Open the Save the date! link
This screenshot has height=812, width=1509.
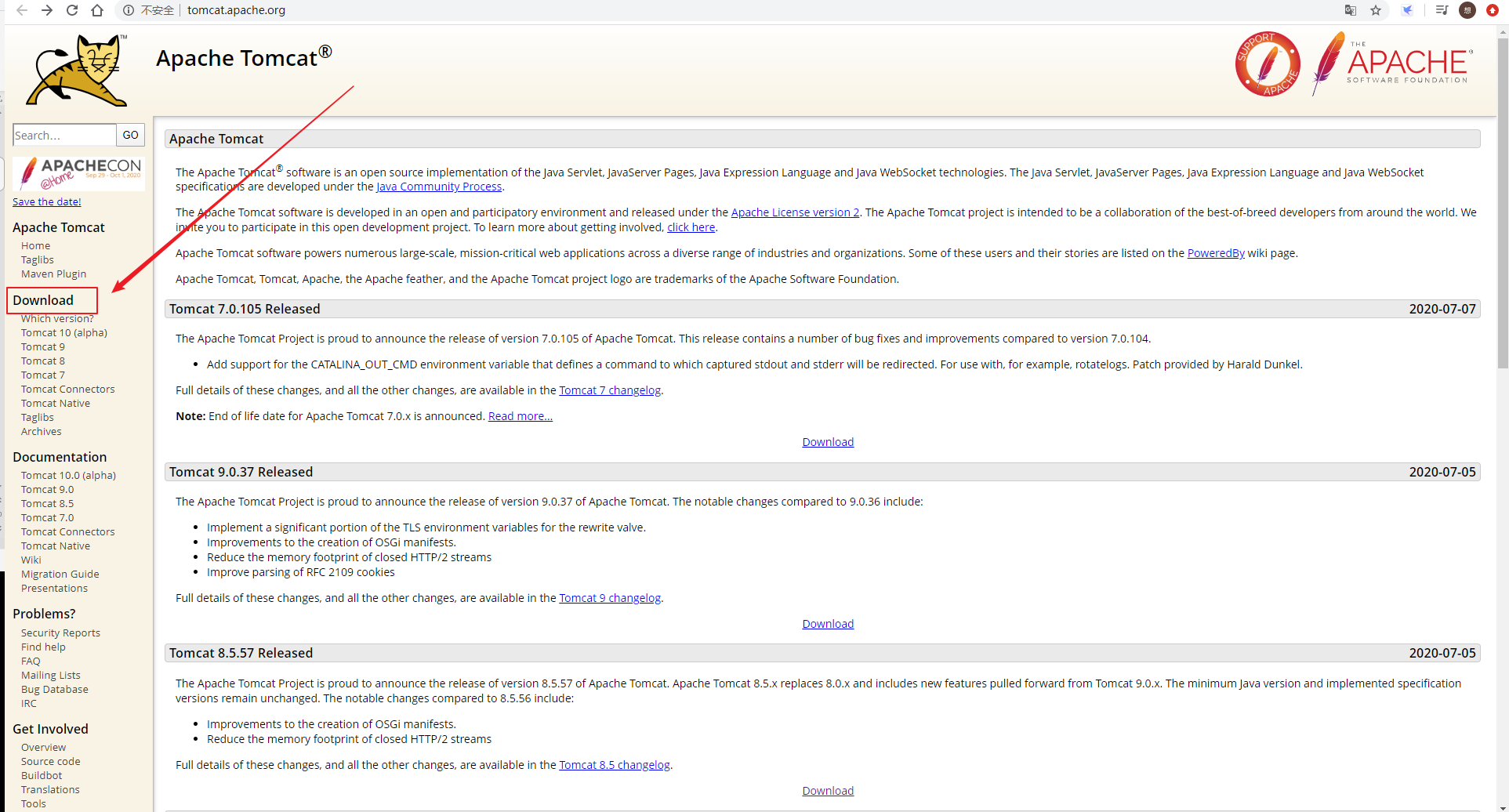[47, 201]
